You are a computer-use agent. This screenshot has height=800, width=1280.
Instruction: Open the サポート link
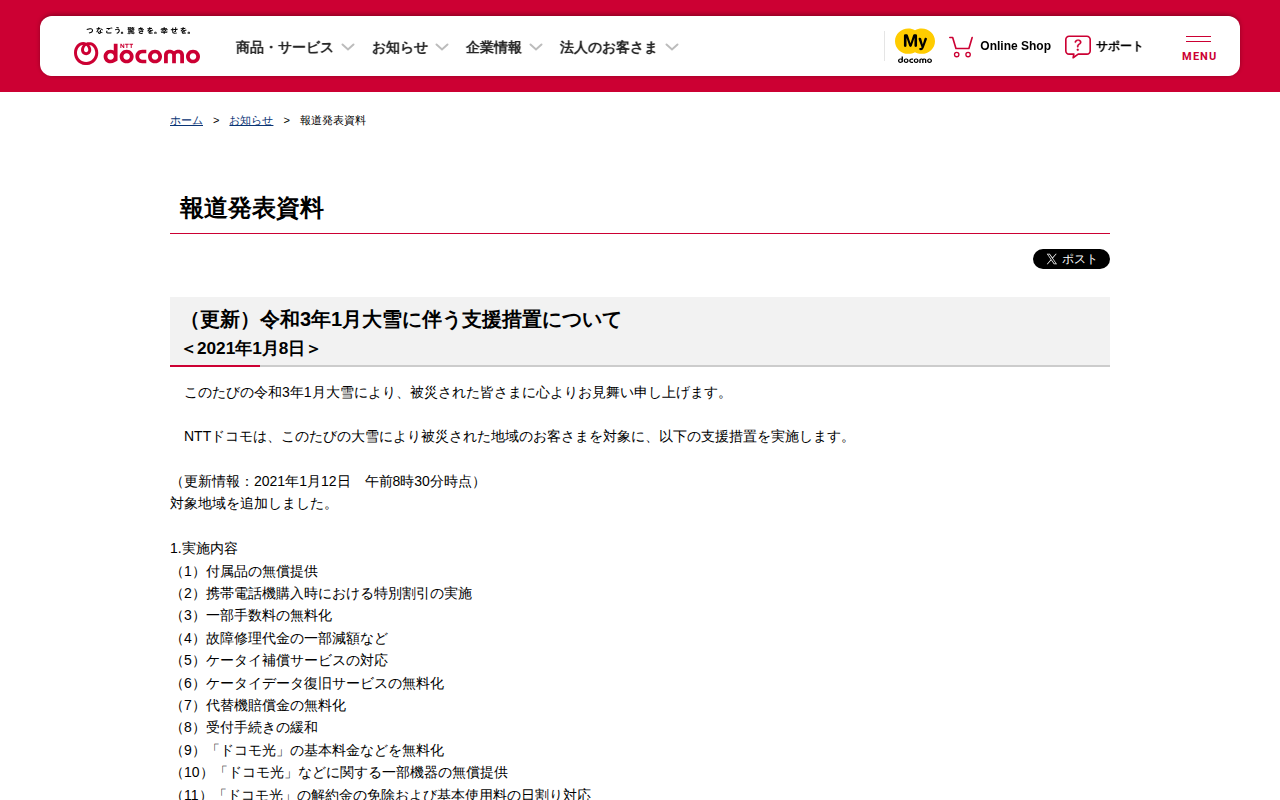click(1119, 46)
